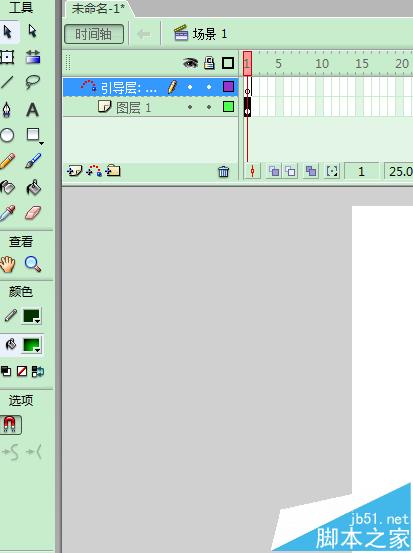Viewport: 413px width, 553px height.
Task: Center the frame in the timeline
Action: point(252,171)
